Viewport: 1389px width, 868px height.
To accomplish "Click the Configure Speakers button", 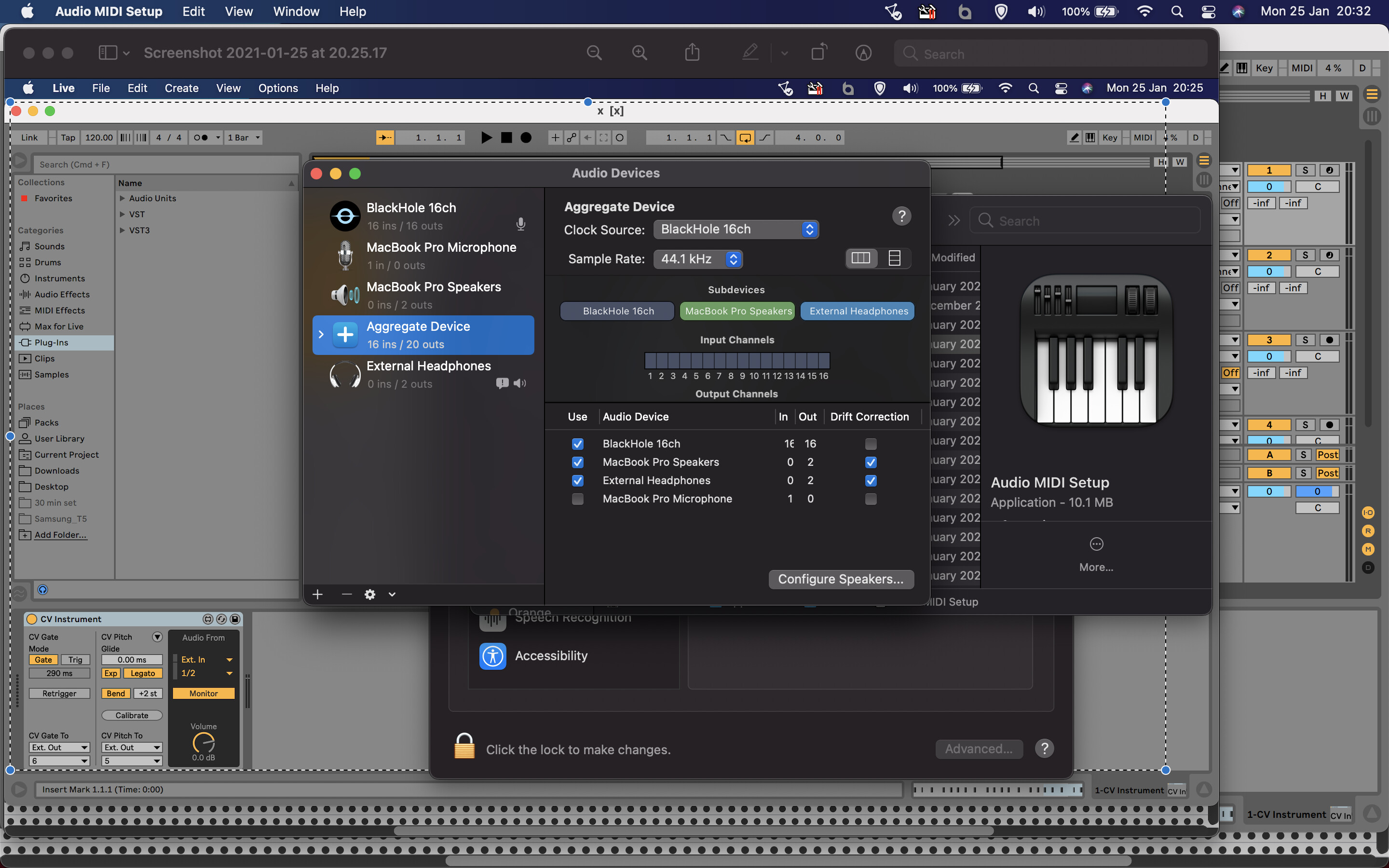I will coord(841,579).
